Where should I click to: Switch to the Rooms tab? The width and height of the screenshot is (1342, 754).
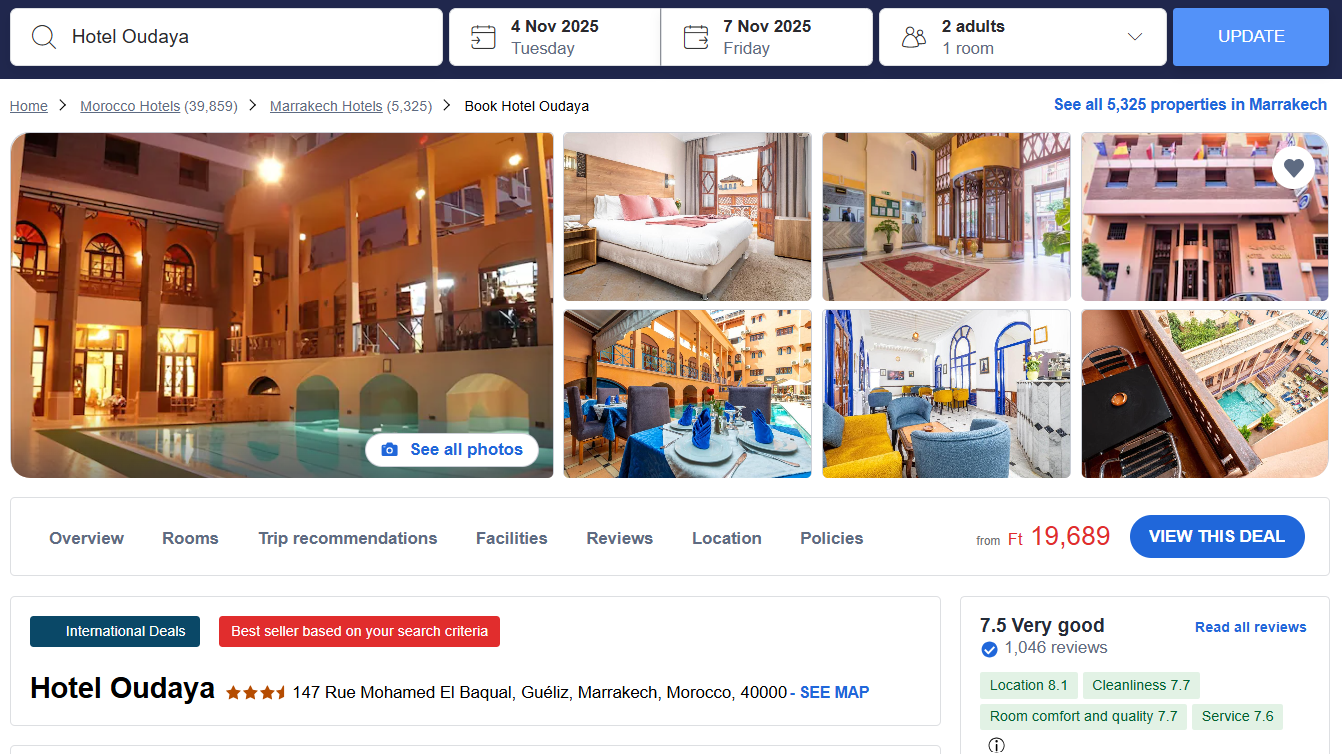[190, 538]
